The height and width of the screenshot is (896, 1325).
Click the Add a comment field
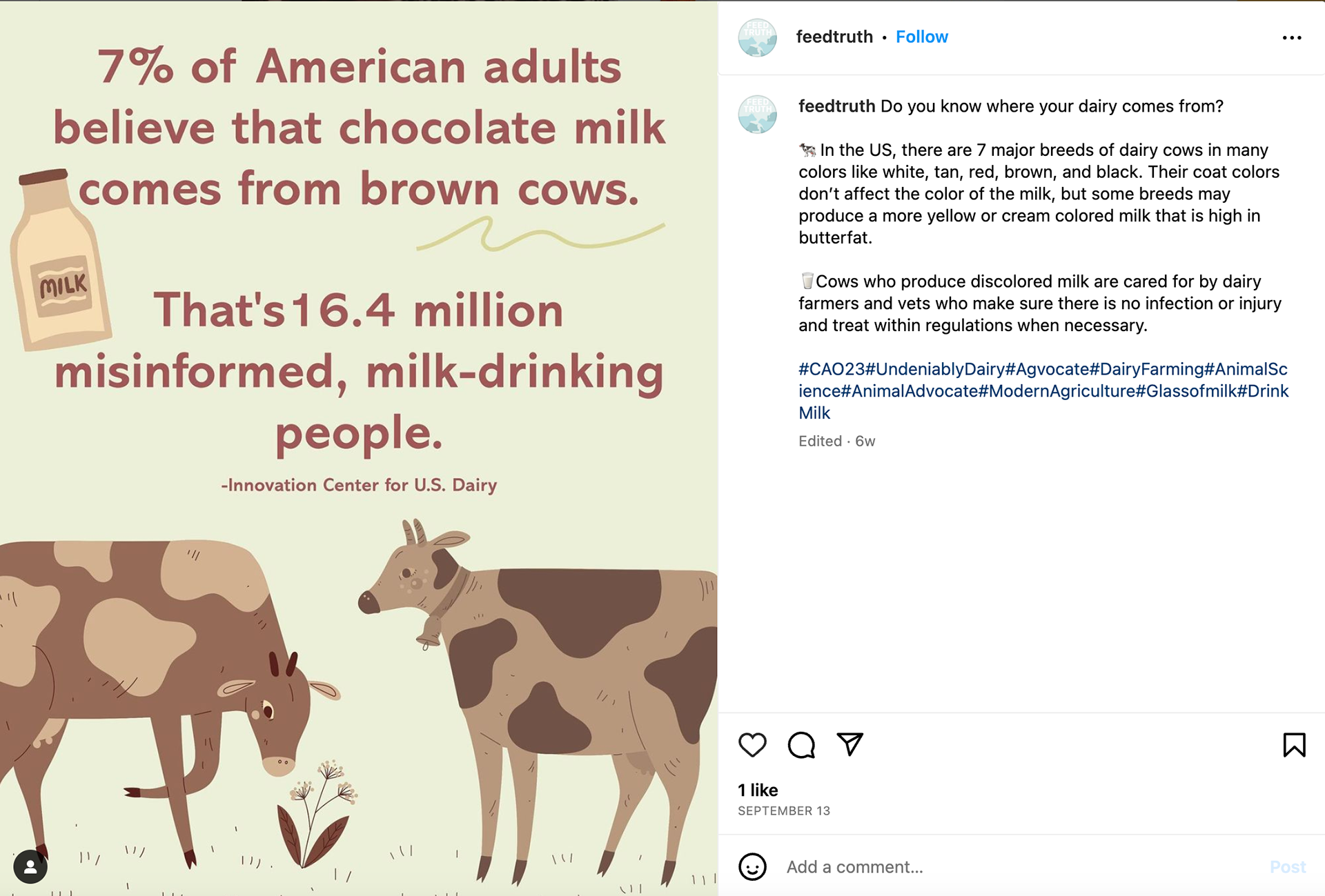[x=1021, y=867]
